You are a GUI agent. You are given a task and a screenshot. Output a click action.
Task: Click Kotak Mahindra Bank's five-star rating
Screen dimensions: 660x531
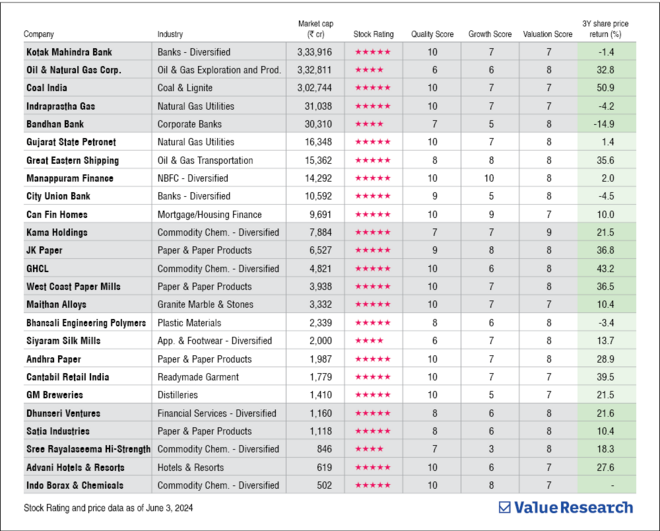tap(372, 51)
